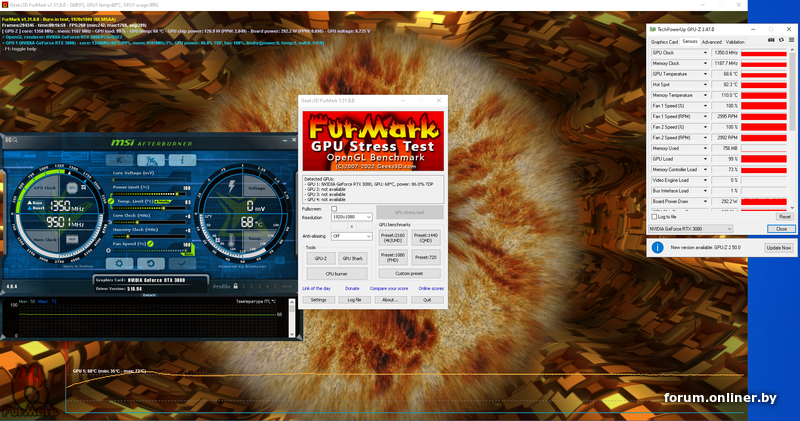Reset Afterburner settings with circular arrow button
This screenshot has height=421, width=800.
click(151, 263)
